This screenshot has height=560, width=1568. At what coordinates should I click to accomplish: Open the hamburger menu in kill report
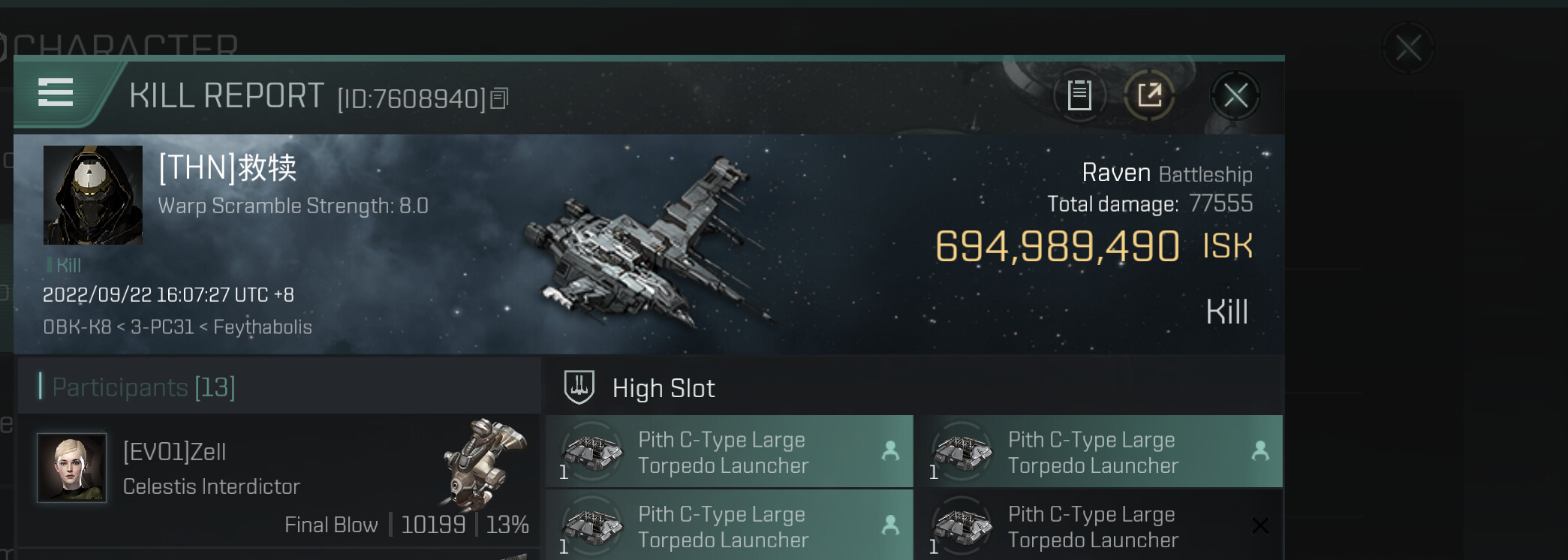[x=56, y=93]
